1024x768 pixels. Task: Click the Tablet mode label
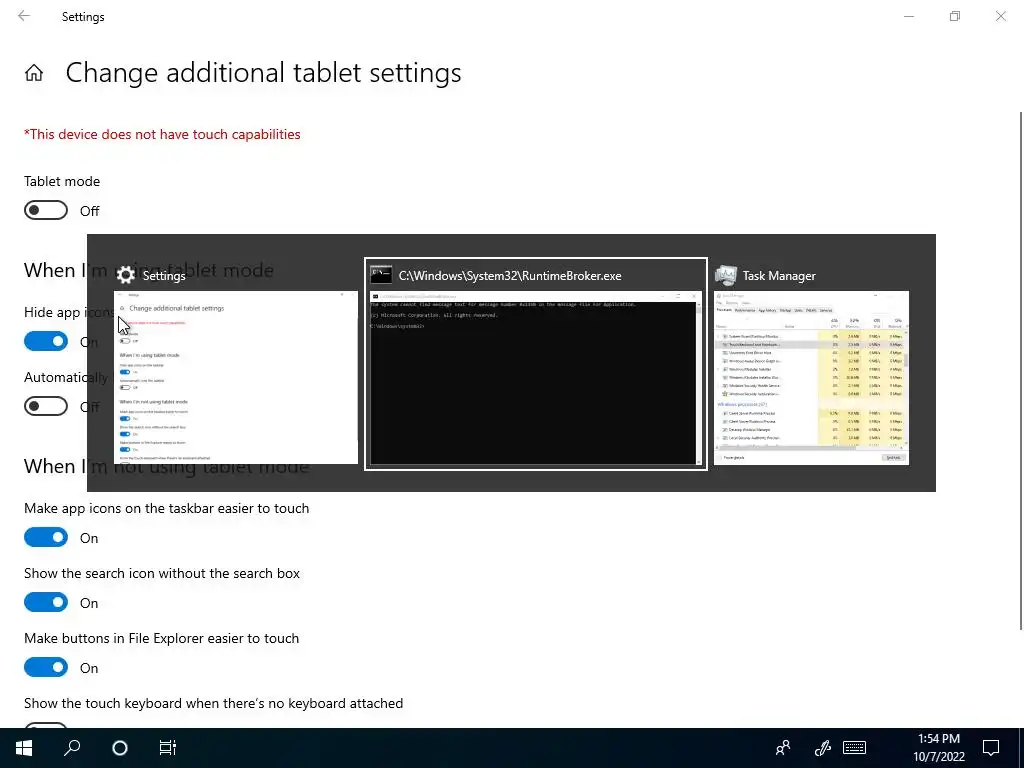[x=62, y=181]
